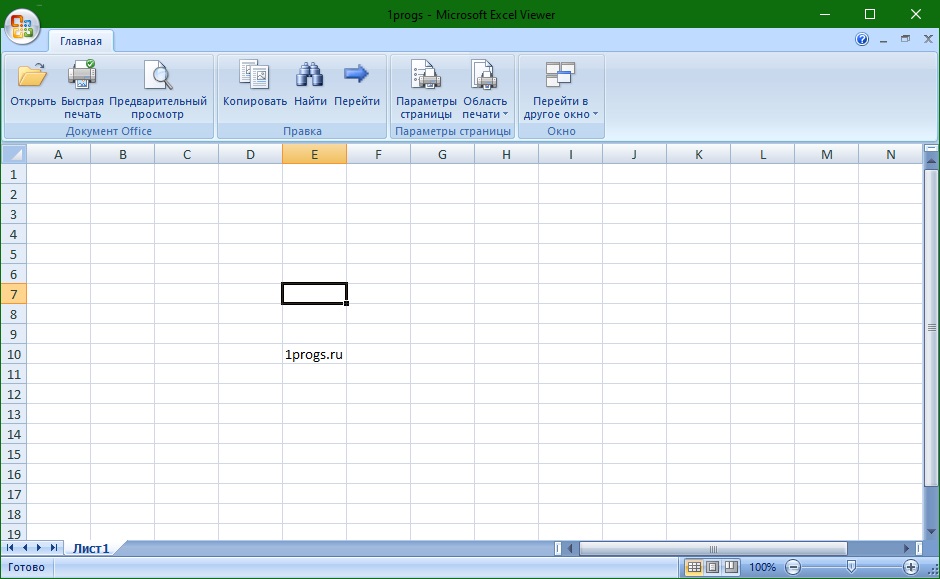The width and height of the screenshot is (940, 579).
Task: Restore the inner workbook window
Action: [905, 39]
